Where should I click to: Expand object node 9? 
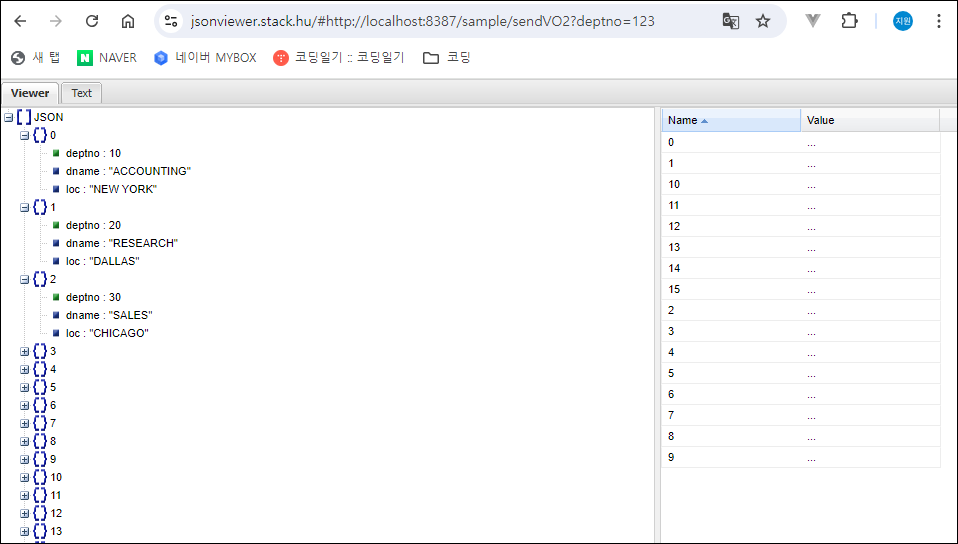pyautogui.click(x=24, y=460)
